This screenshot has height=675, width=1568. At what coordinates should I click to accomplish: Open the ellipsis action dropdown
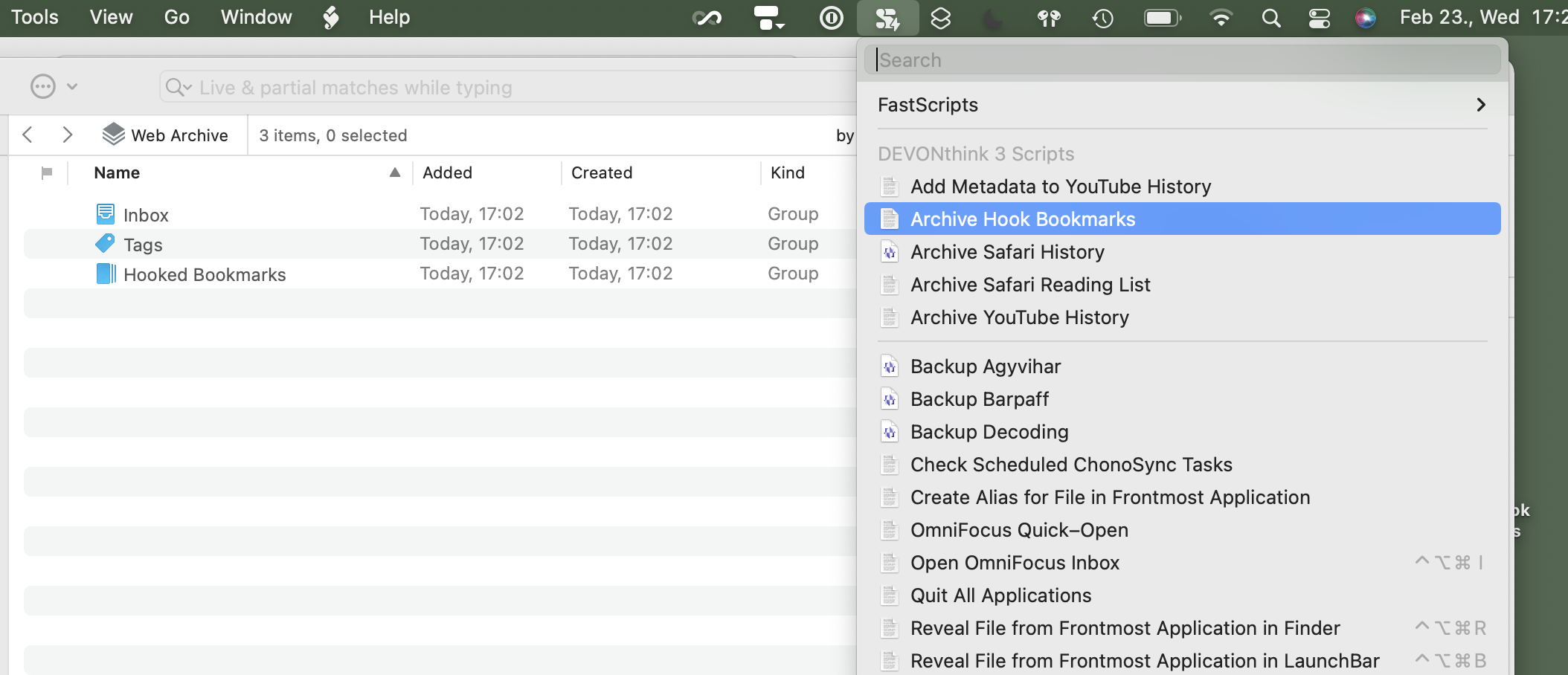click(54, 86)
